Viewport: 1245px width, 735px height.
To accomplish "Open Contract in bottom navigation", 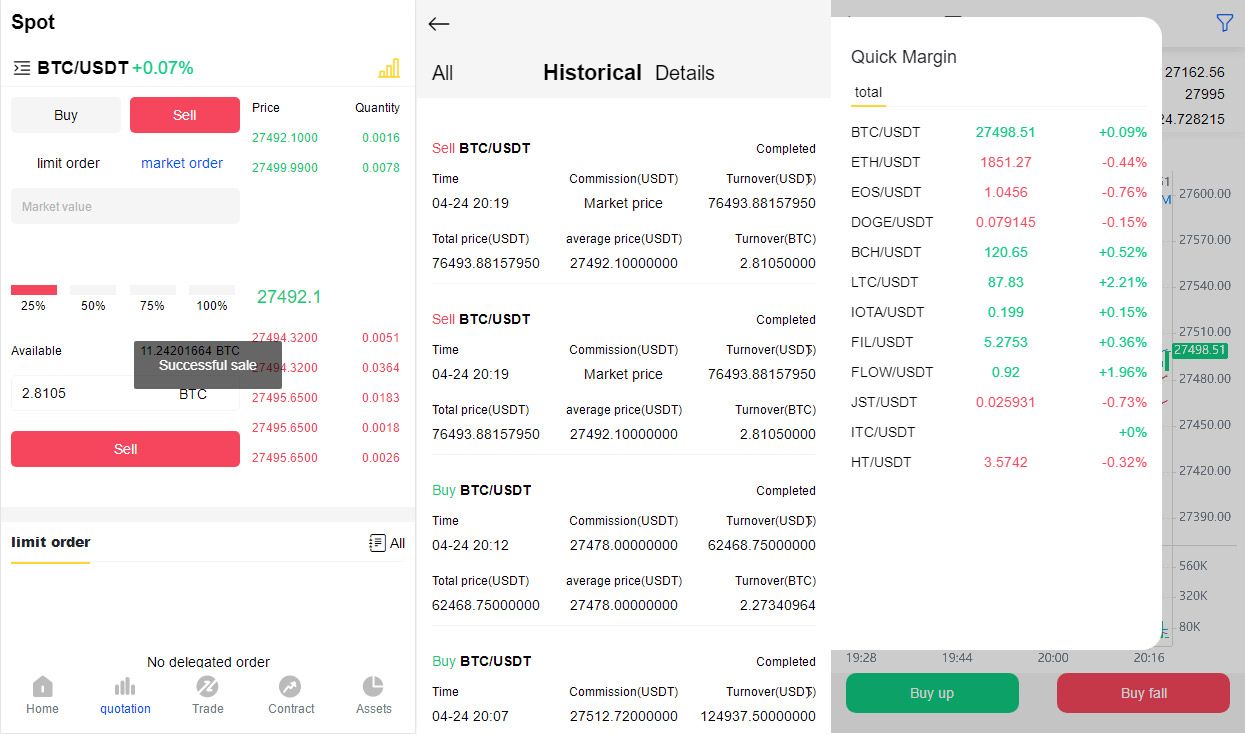I will point(291,695).
